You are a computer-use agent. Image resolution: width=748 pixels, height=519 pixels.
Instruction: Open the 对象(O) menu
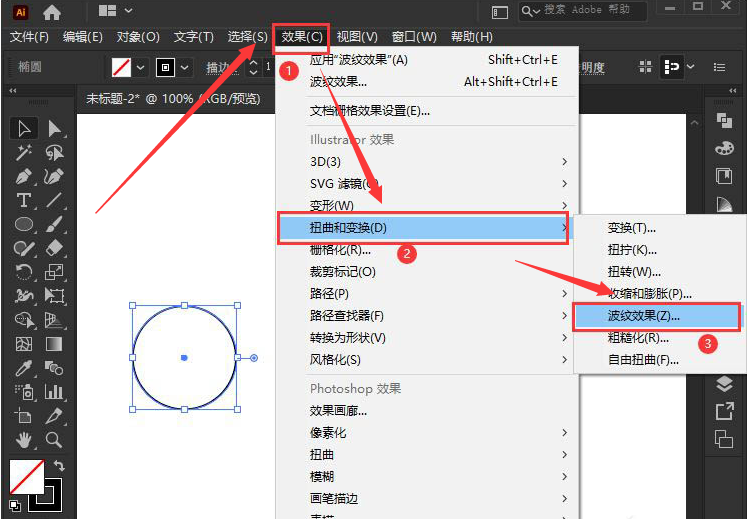[x=138, y=37]
